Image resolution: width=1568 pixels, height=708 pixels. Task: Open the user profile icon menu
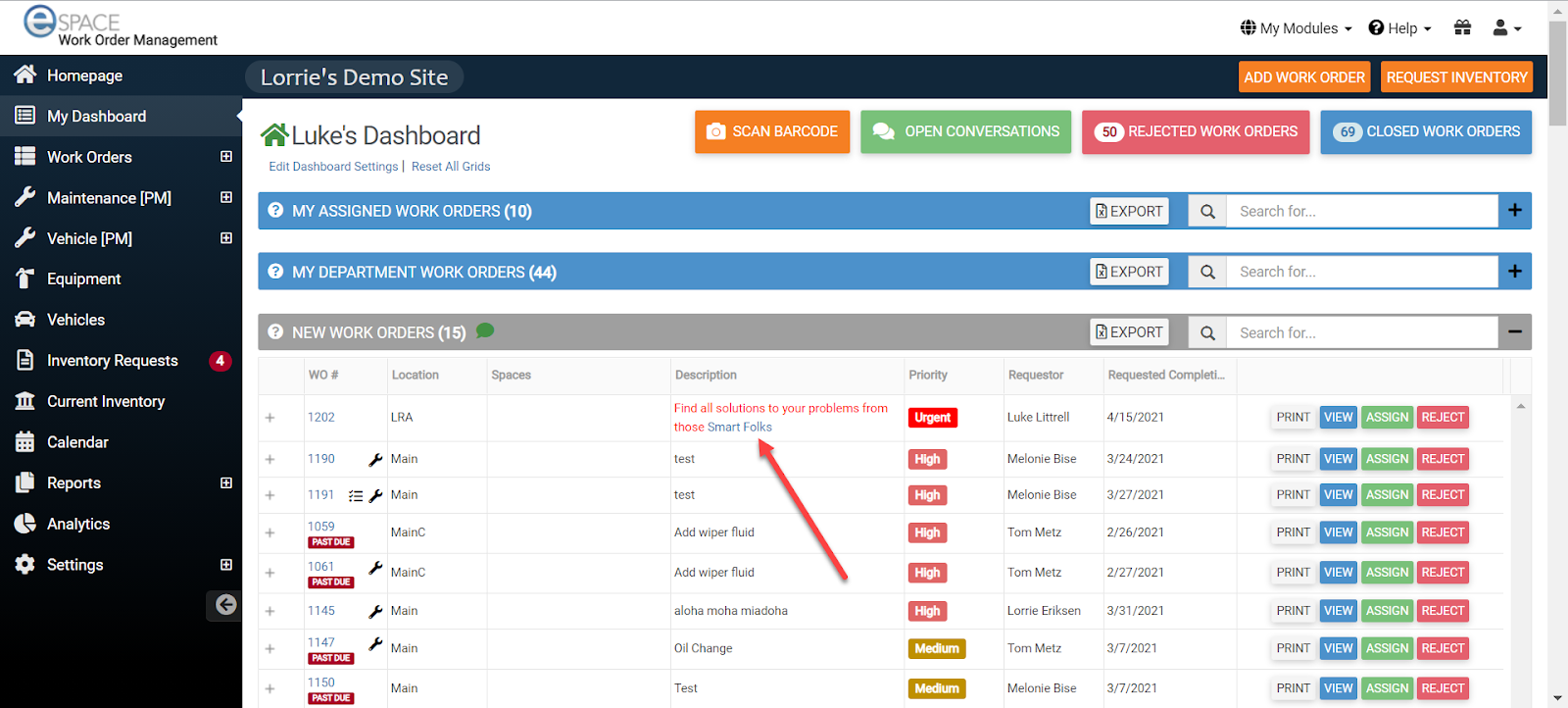(x=1506, y=28)
